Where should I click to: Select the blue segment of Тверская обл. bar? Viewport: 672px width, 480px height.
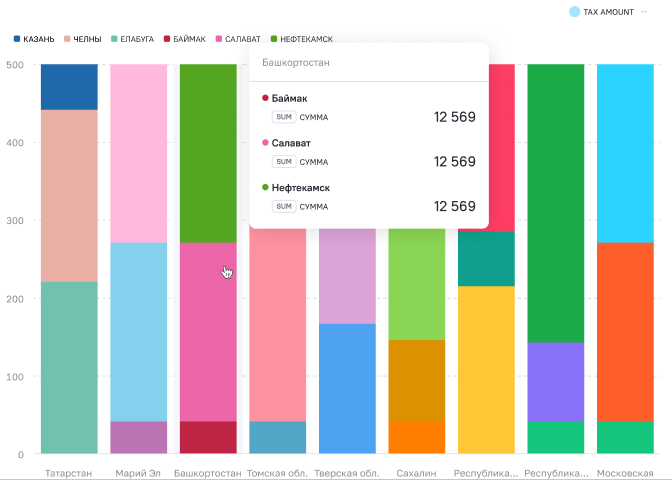tap(347, 389)
